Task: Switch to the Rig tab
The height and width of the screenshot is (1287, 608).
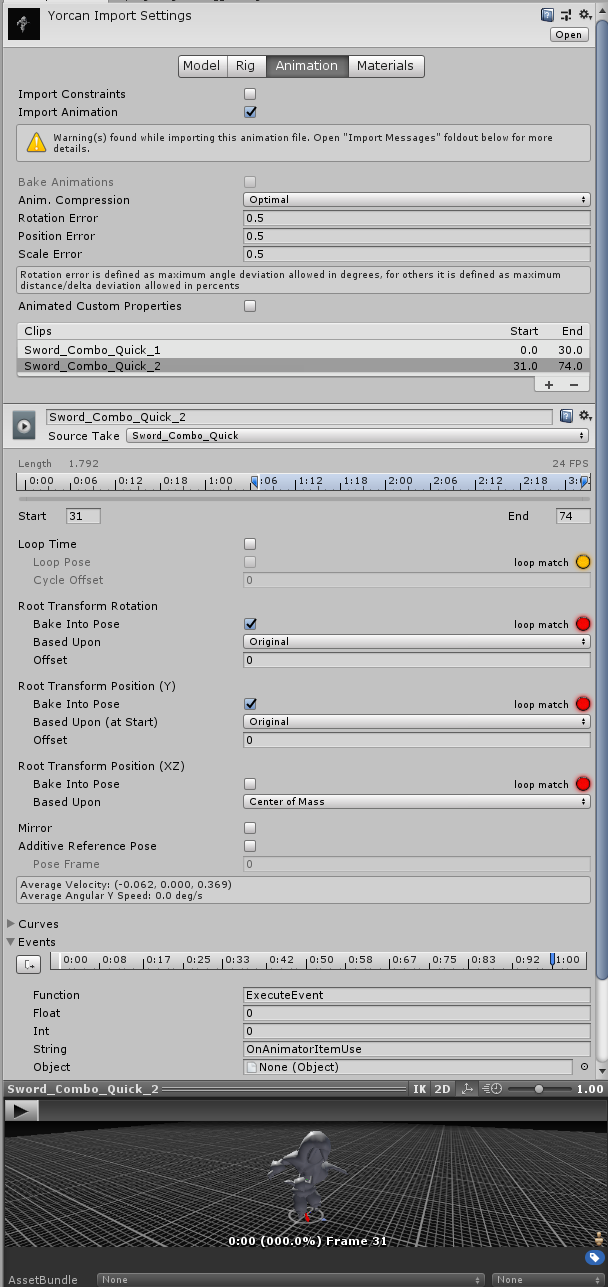Action: coord(246,66)
